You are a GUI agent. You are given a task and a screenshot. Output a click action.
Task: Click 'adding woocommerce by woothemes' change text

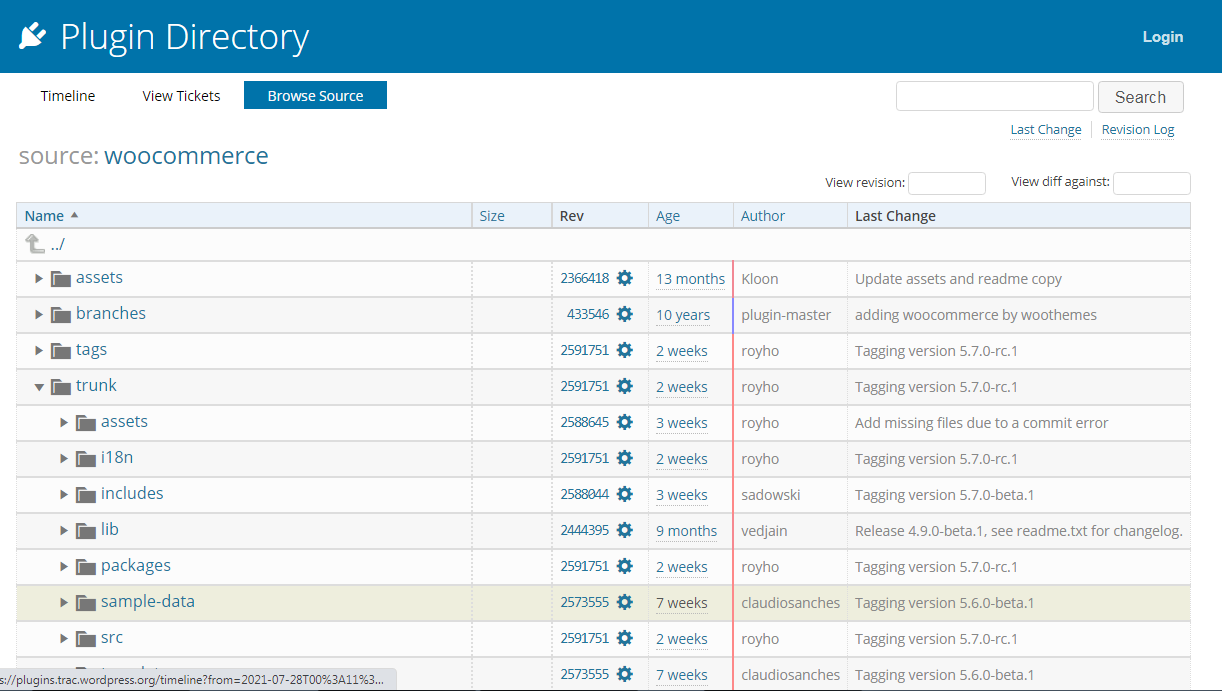click(x=976, y=315)
